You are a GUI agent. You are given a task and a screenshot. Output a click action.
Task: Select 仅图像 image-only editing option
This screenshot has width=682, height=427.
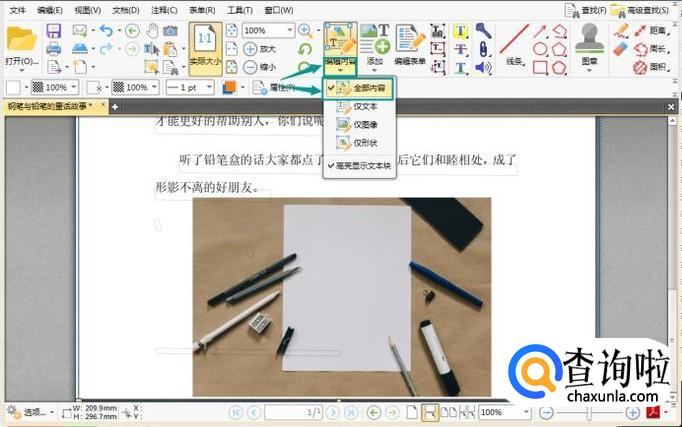(359, 125)
